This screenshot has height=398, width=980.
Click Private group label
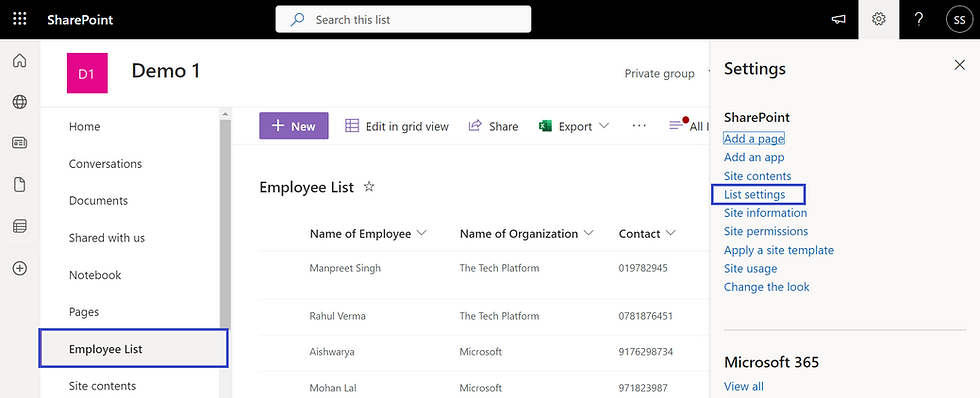click(x=659, y=74)
